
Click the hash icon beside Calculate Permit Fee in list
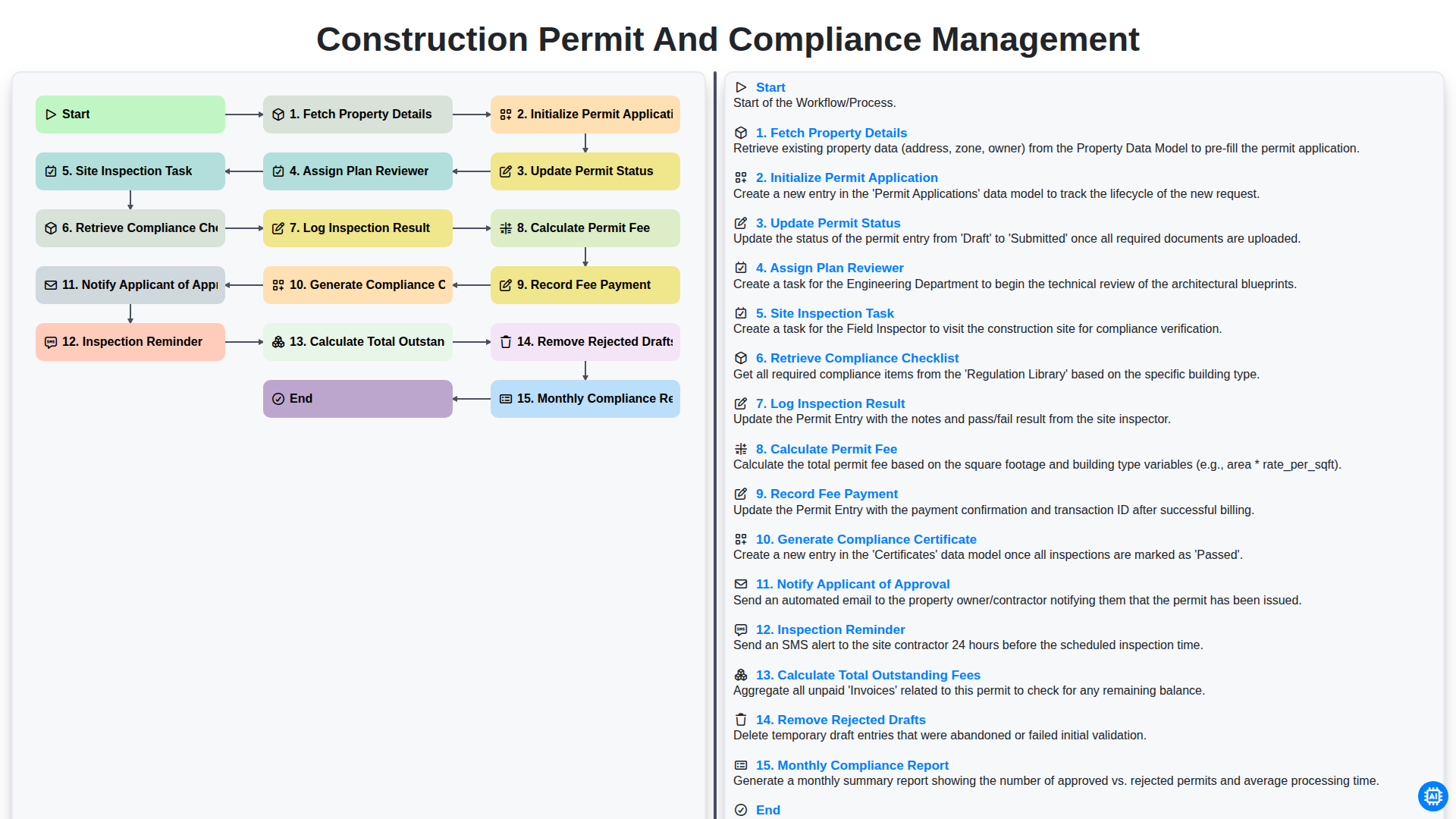coord(741,449)
